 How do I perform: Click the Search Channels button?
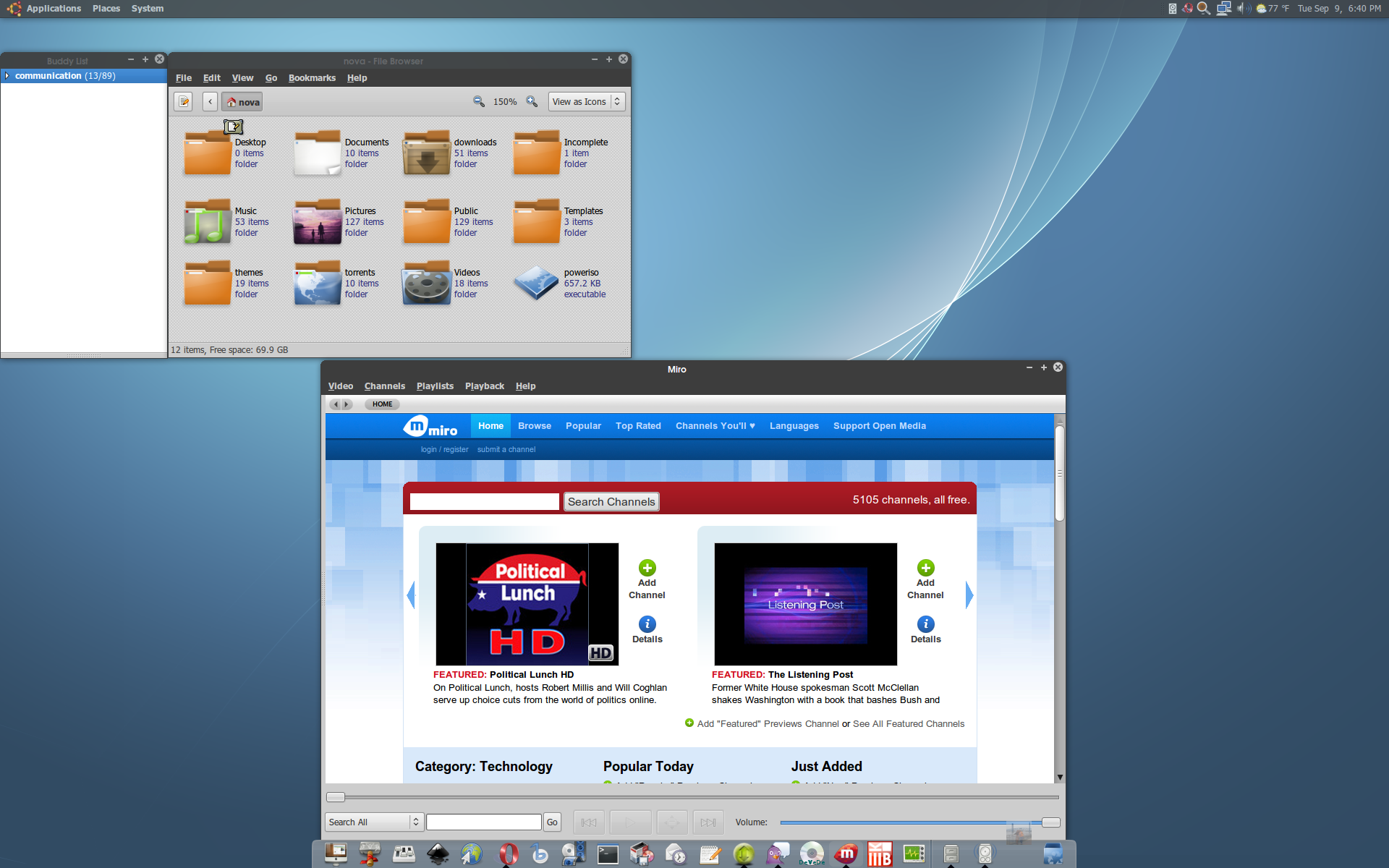[611, 502]
